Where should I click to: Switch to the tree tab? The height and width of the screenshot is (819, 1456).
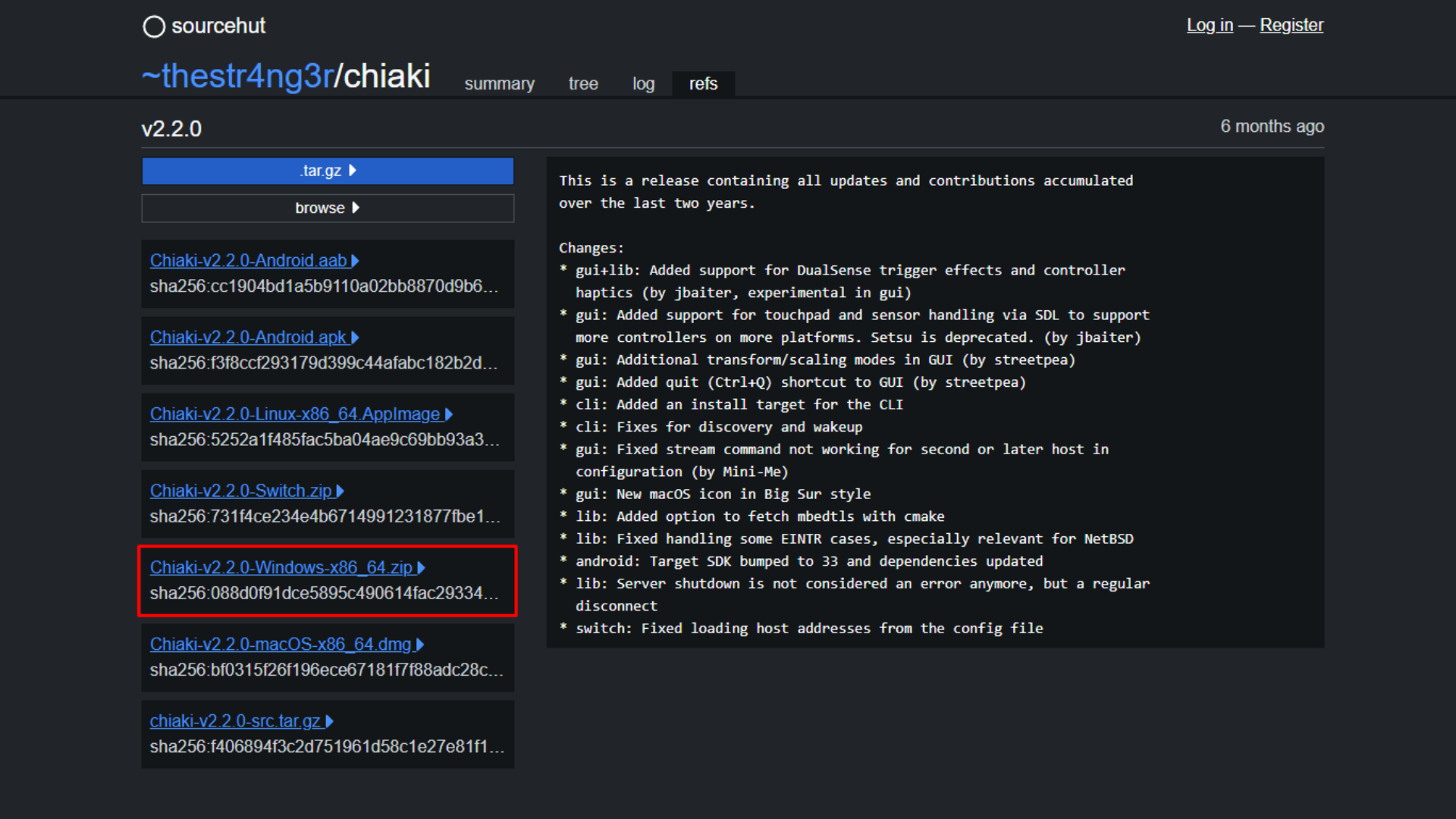583,83
